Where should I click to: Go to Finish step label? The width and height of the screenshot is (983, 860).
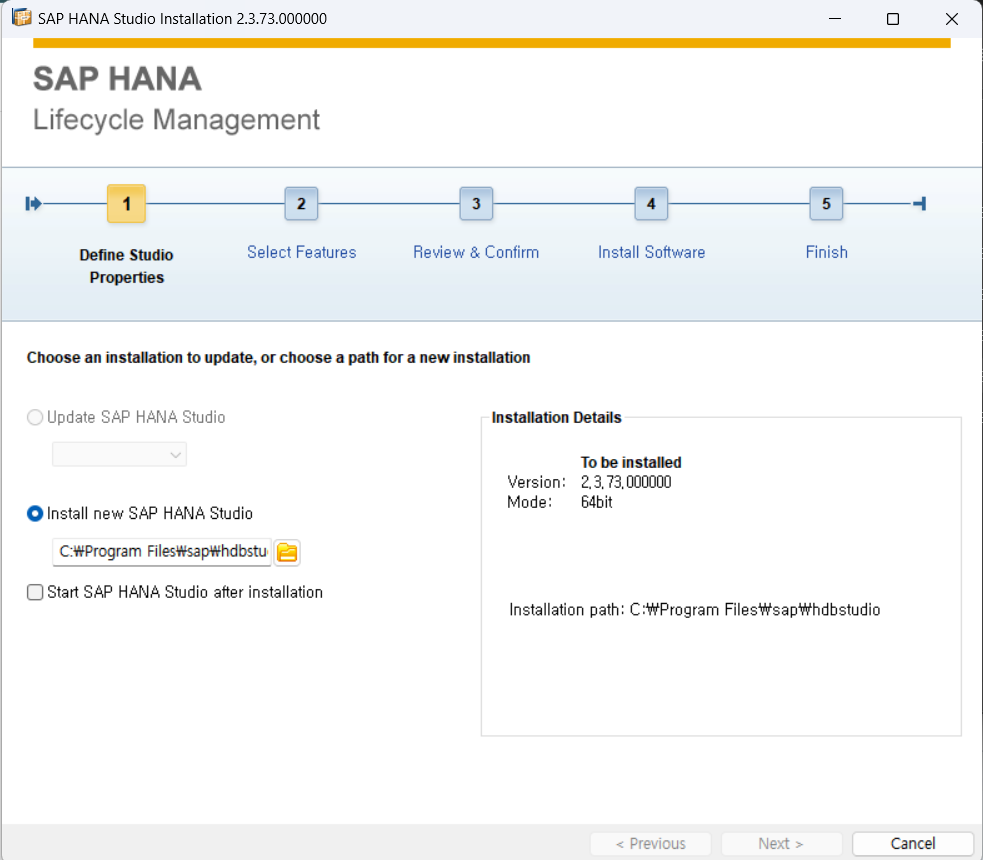click(x=826, y=253)
